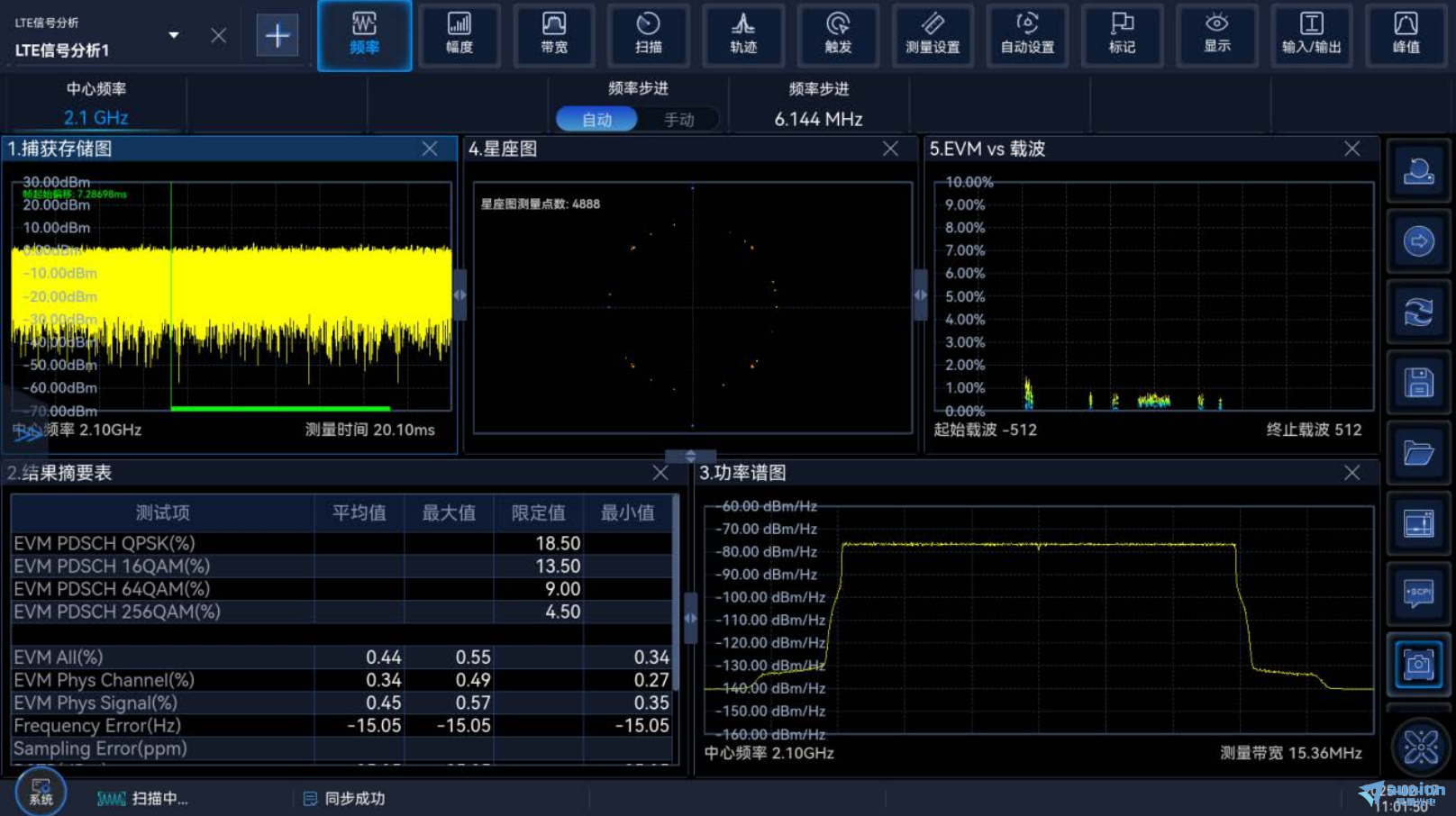1456x816 pixels.
Task: Click the 同步成功 sync status indicator
Action: point(344,798)
